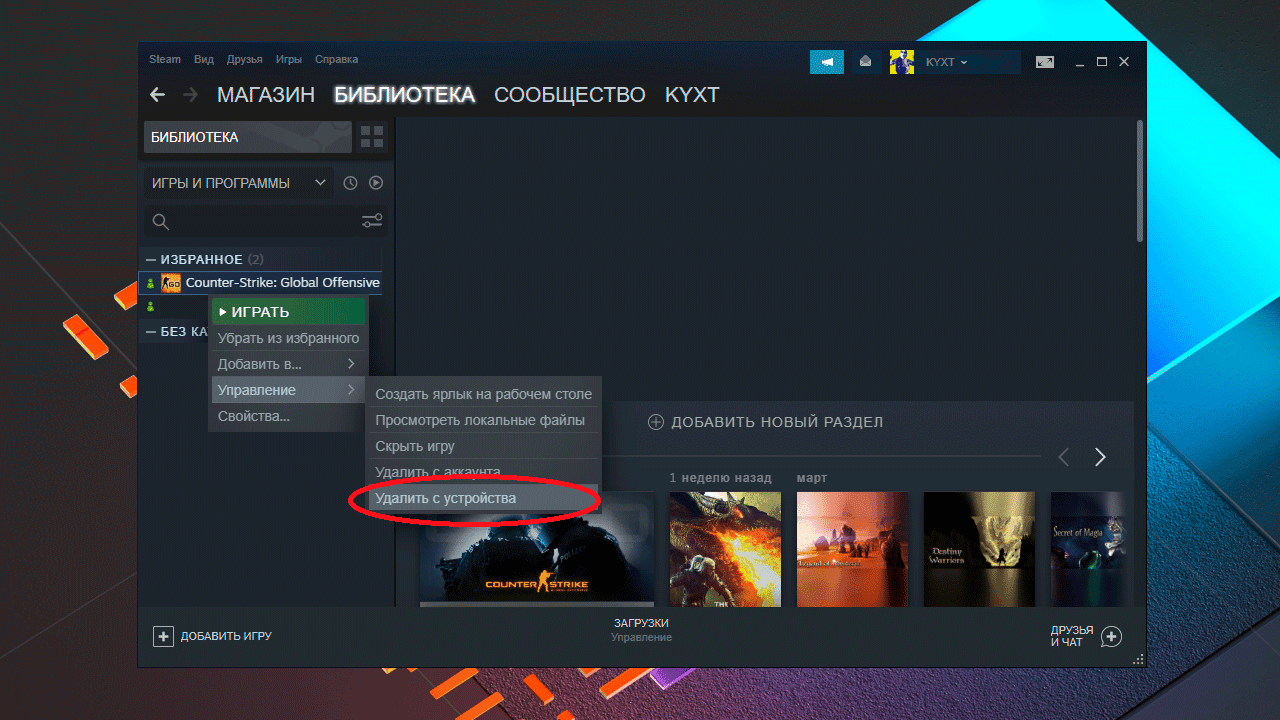Open the announcements megaphone icon
This screenshot has height=720, width=1280.
tap(826, 62)
